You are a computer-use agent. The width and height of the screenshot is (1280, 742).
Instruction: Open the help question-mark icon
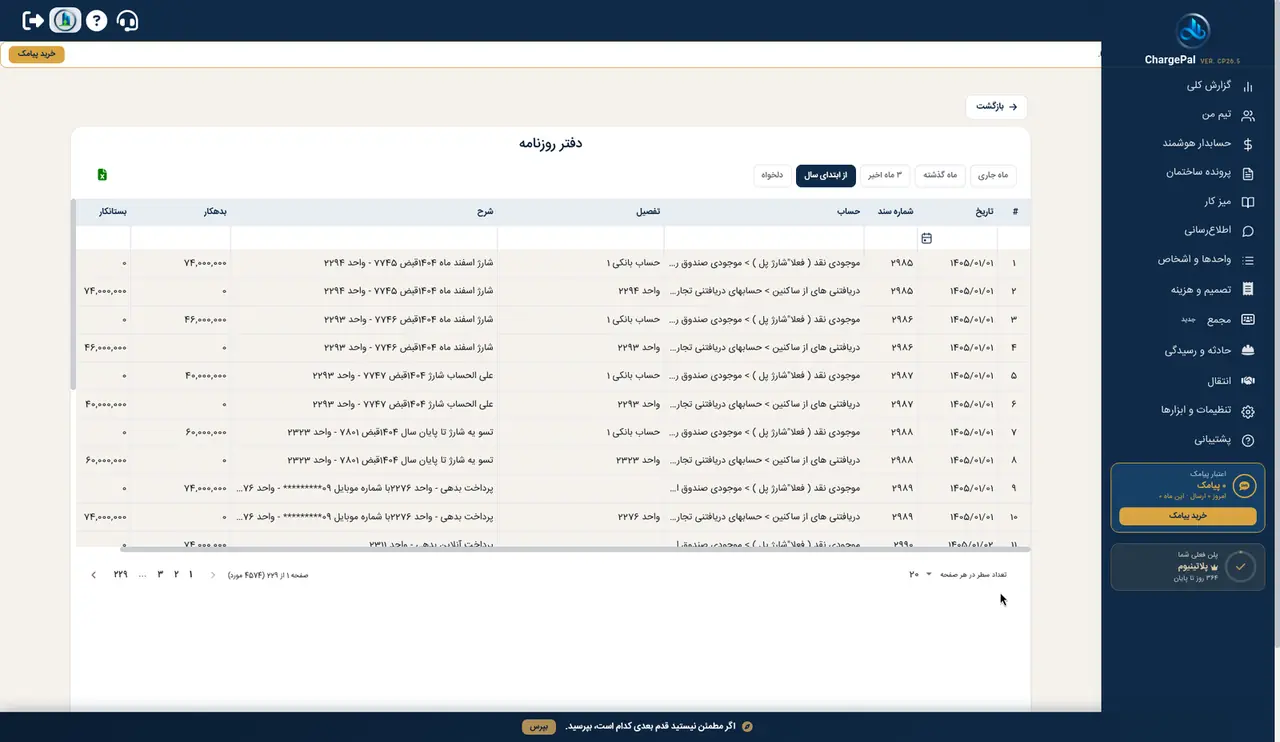[96, 20]
